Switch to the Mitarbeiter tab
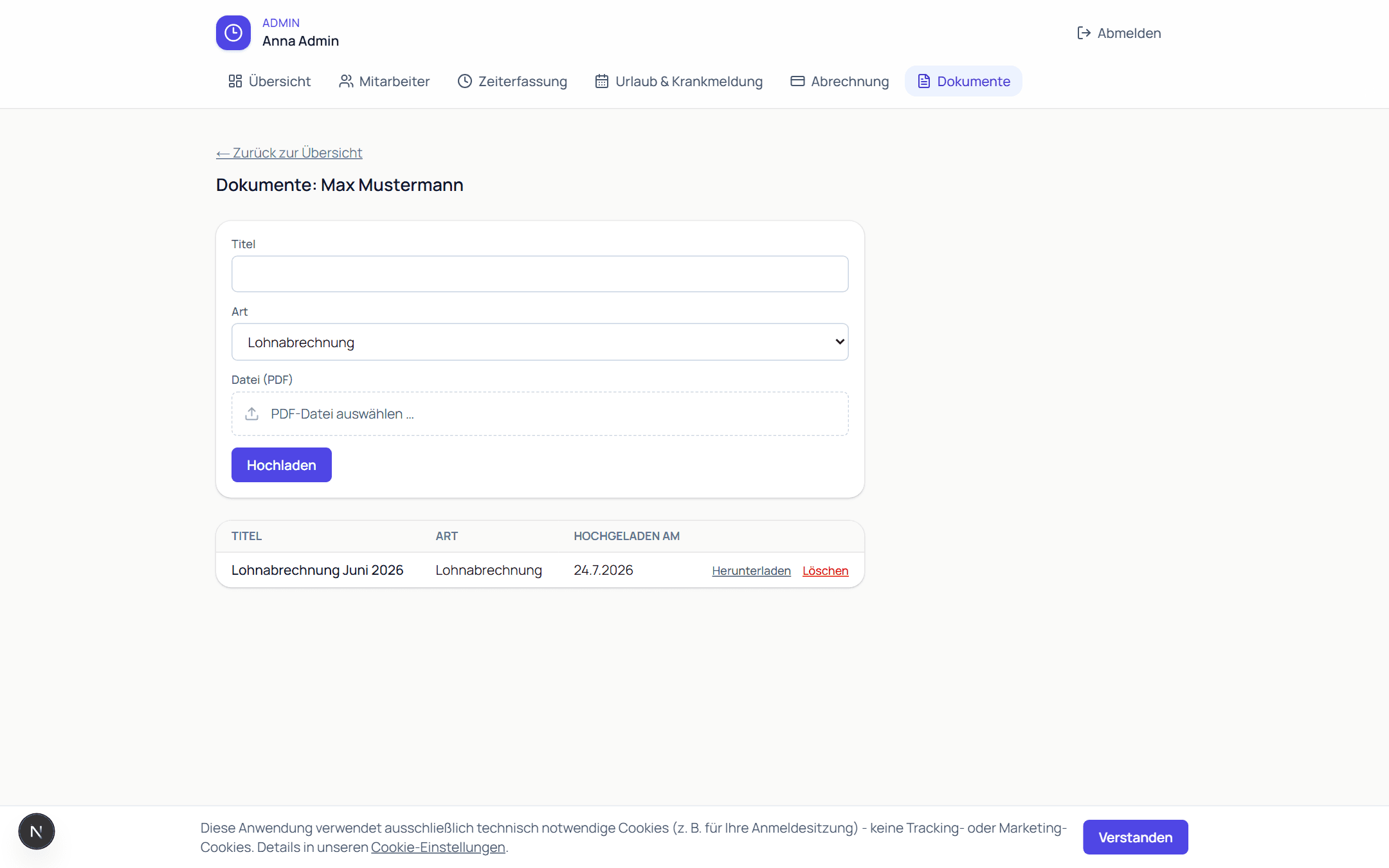Image resolution: width=1389 pixels, height=868 pixels. click(x=385, y=81)
